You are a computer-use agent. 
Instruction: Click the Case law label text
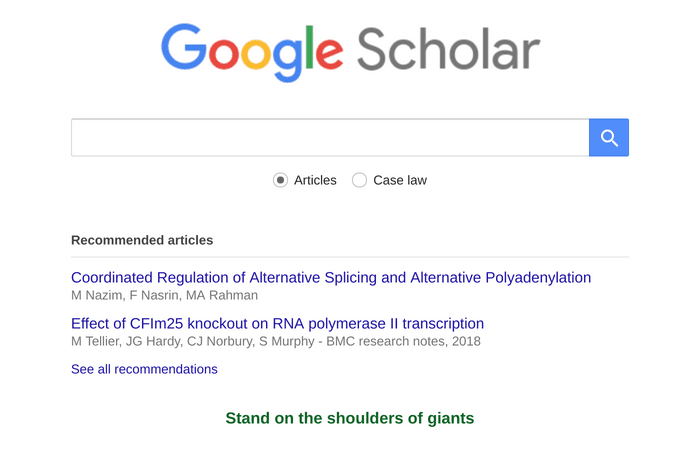[400, 180]
